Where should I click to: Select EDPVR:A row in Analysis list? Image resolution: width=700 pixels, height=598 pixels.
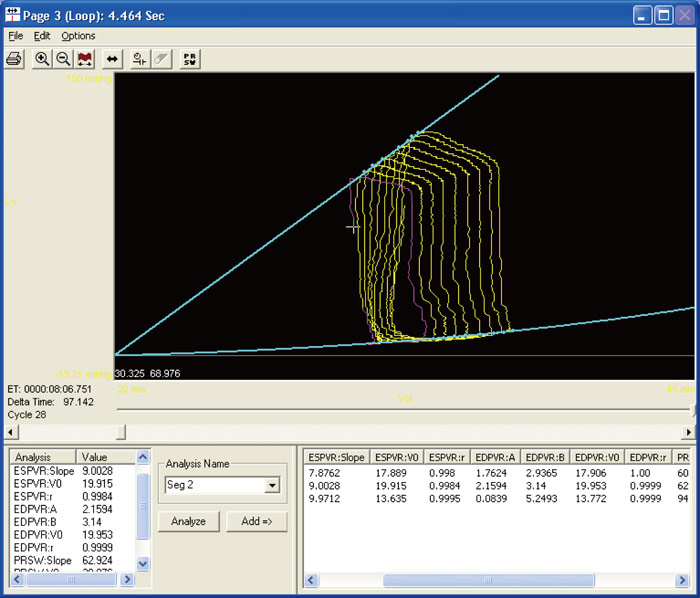tap(73, 509)
